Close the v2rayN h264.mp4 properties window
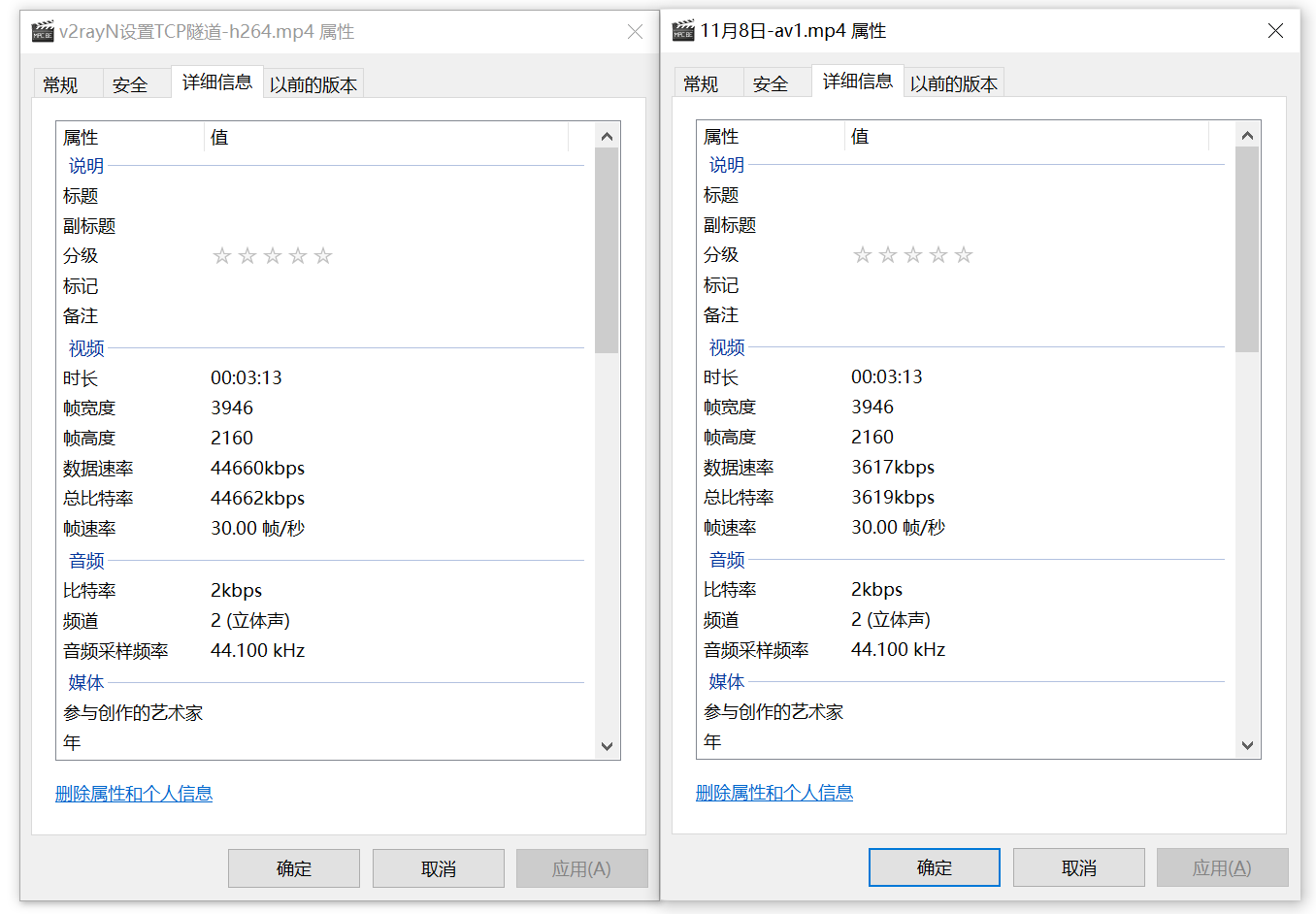Screen dimensions: 1316x914 point(635,32)
